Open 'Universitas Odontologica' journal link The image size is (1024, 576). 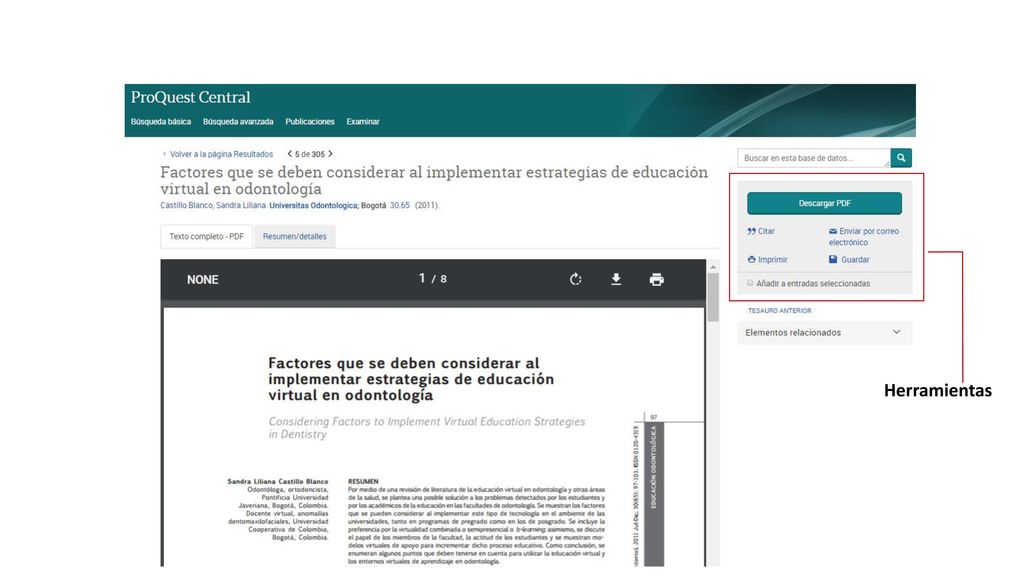313,205
